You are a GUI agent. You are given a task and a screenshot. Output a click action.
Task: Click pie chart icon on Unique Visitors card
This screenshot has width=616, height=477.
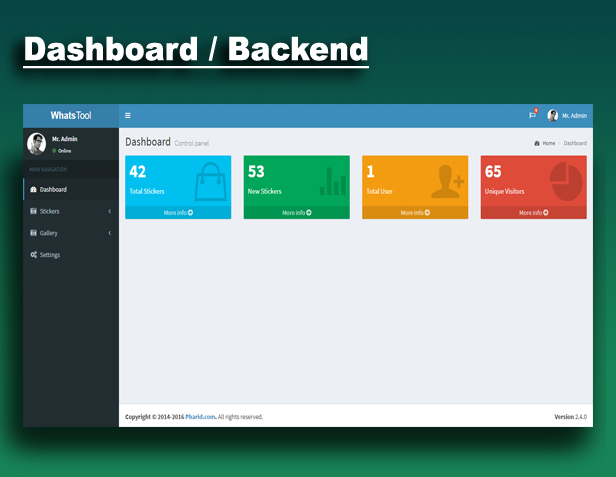(566, 182)
